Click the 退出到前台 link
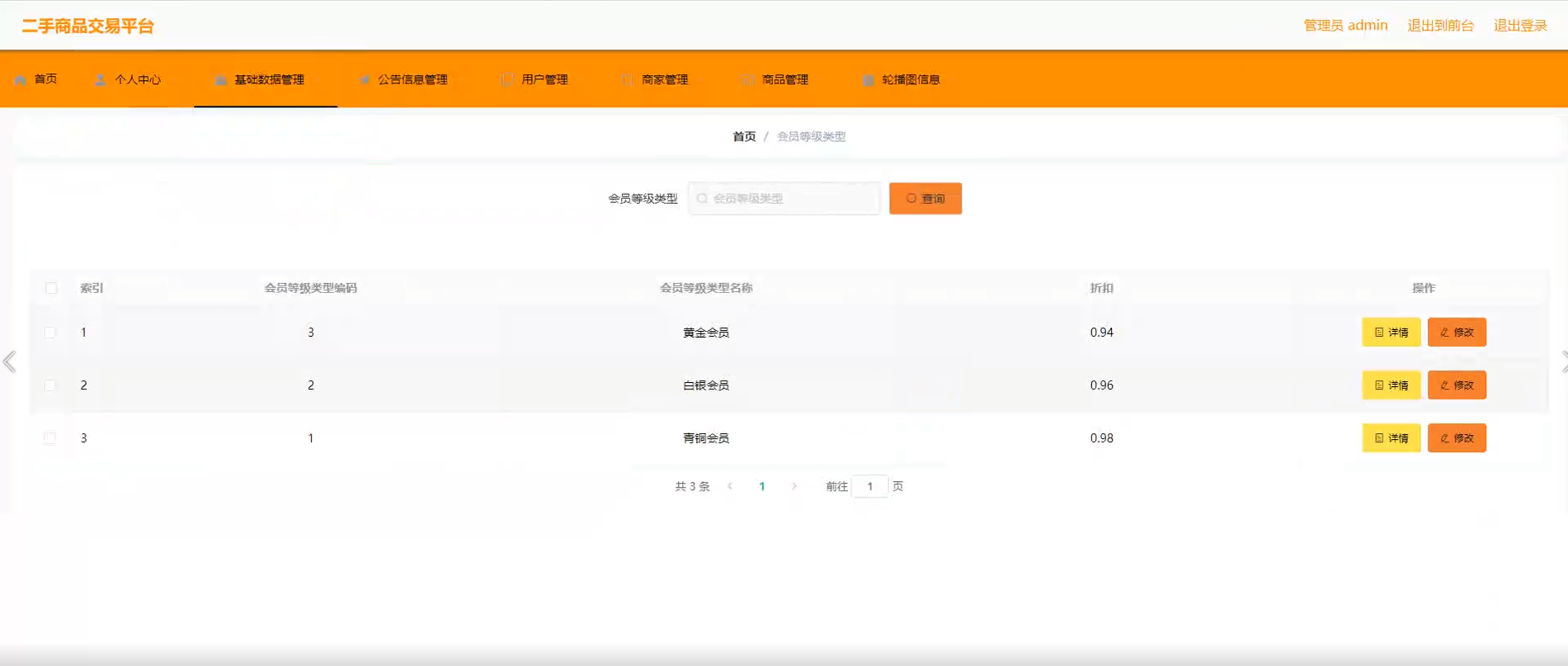 pos(1440,26)
